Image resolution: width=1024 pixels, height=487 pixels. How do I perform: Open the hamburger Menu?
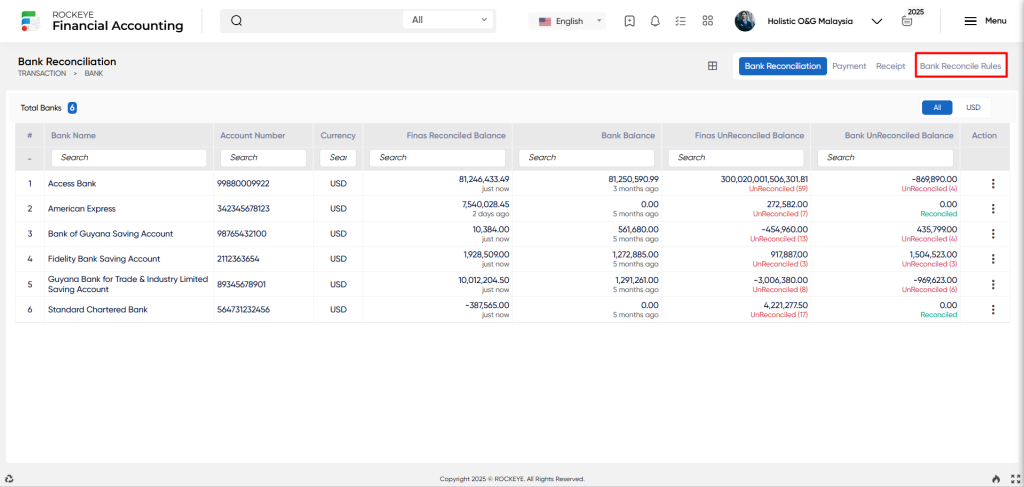[x=985, y=21]
